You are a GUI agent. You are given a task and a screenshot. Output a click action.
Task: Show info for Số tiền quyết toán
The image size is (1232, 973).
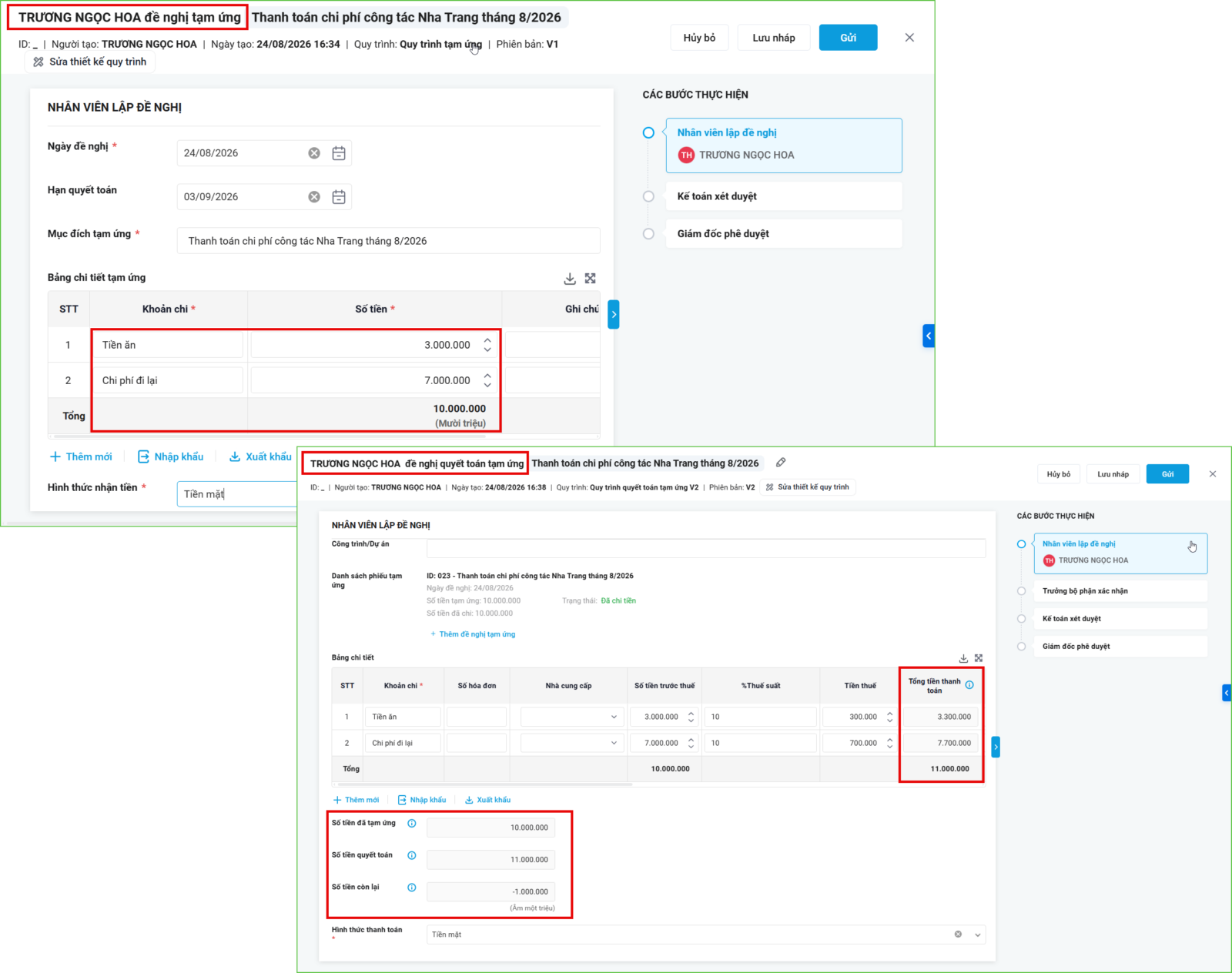coord(412,856)
